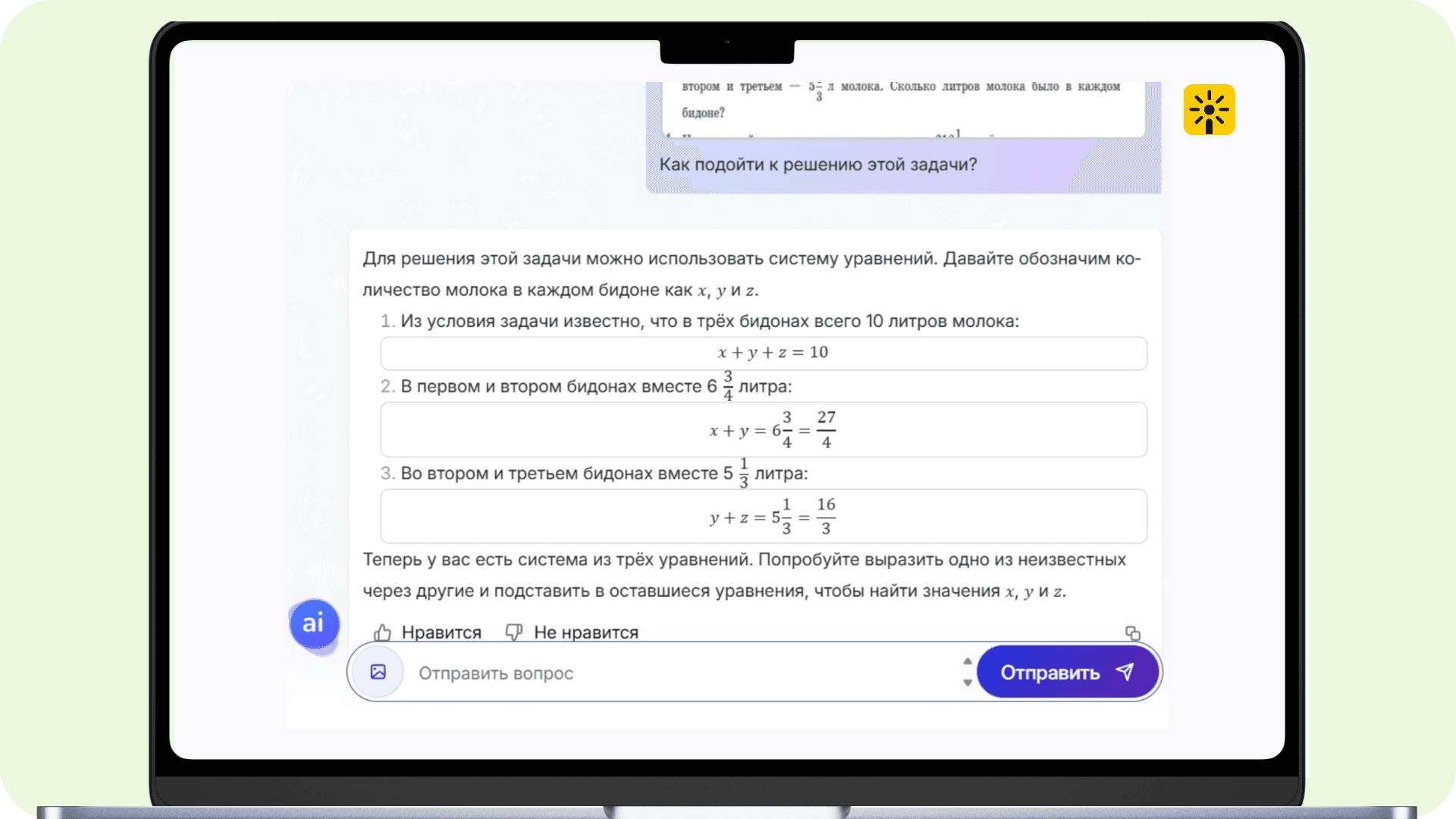Copy the AI answer with the copy icon

pos(1133,633)
